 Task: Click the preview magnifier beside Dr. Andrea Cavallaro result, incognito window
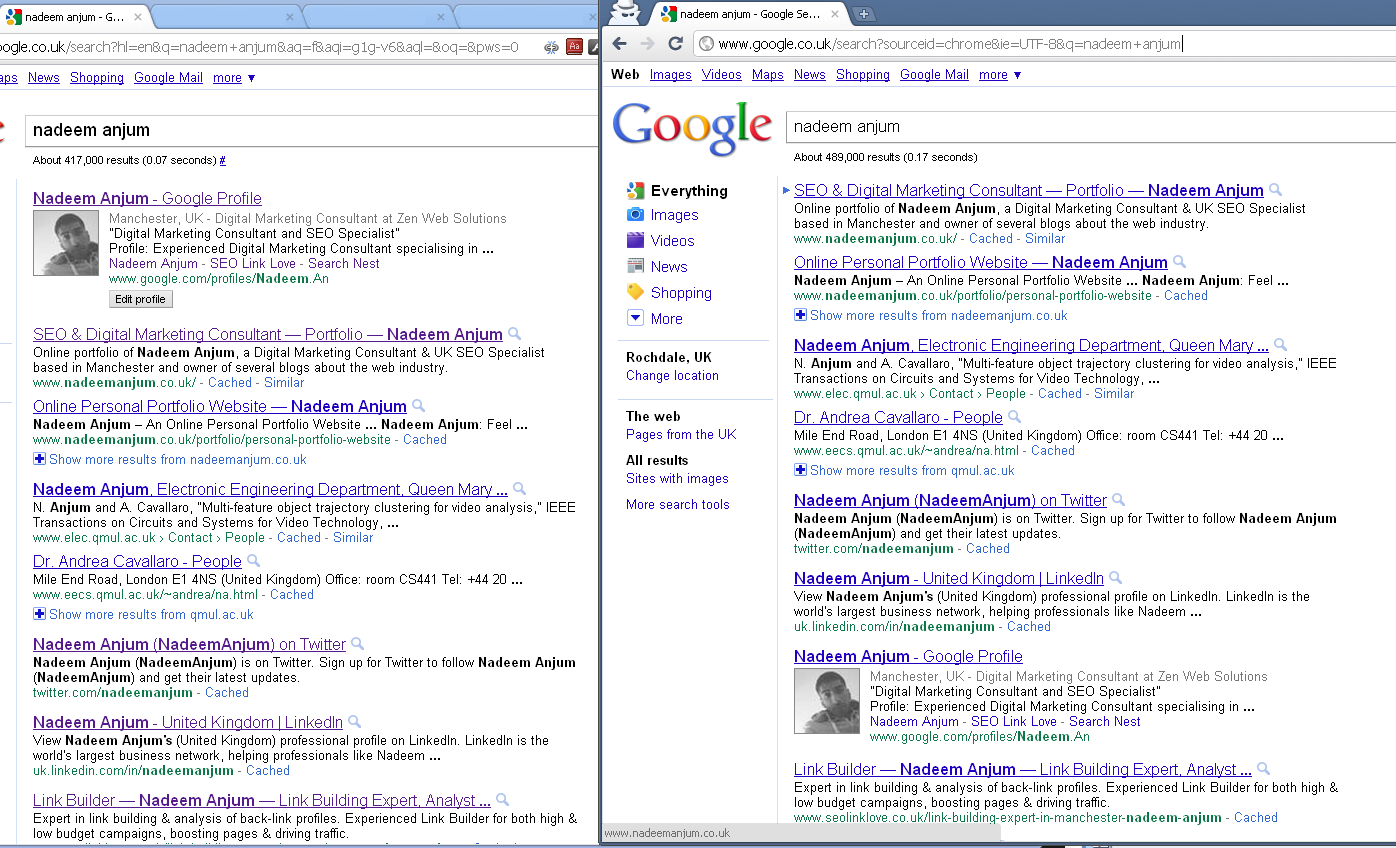pos(1014,417)
